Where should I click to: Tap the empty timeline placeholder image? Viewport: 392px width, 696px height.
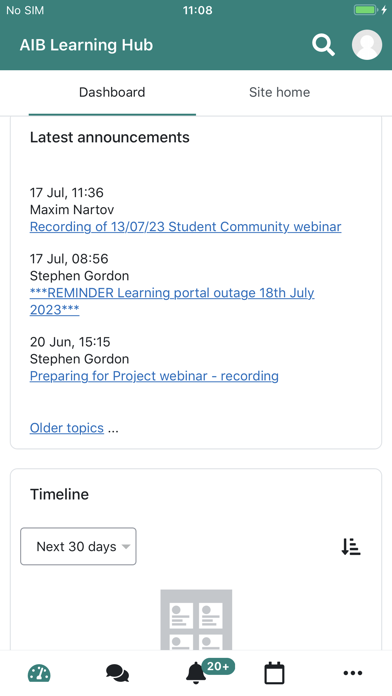(196, 620)
